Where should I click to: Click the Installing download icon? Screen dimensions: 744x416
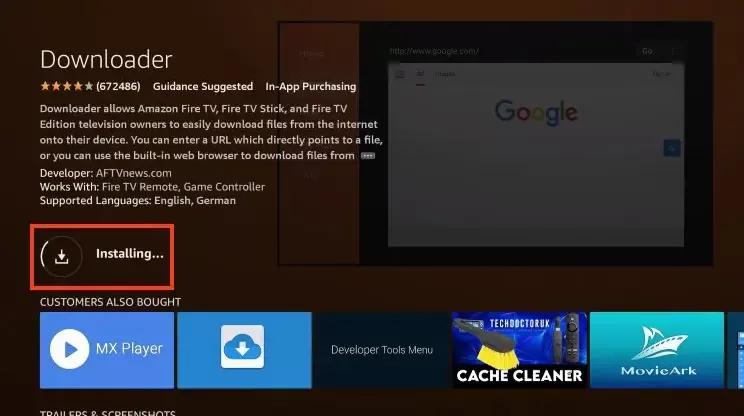[x=61, y=257]
